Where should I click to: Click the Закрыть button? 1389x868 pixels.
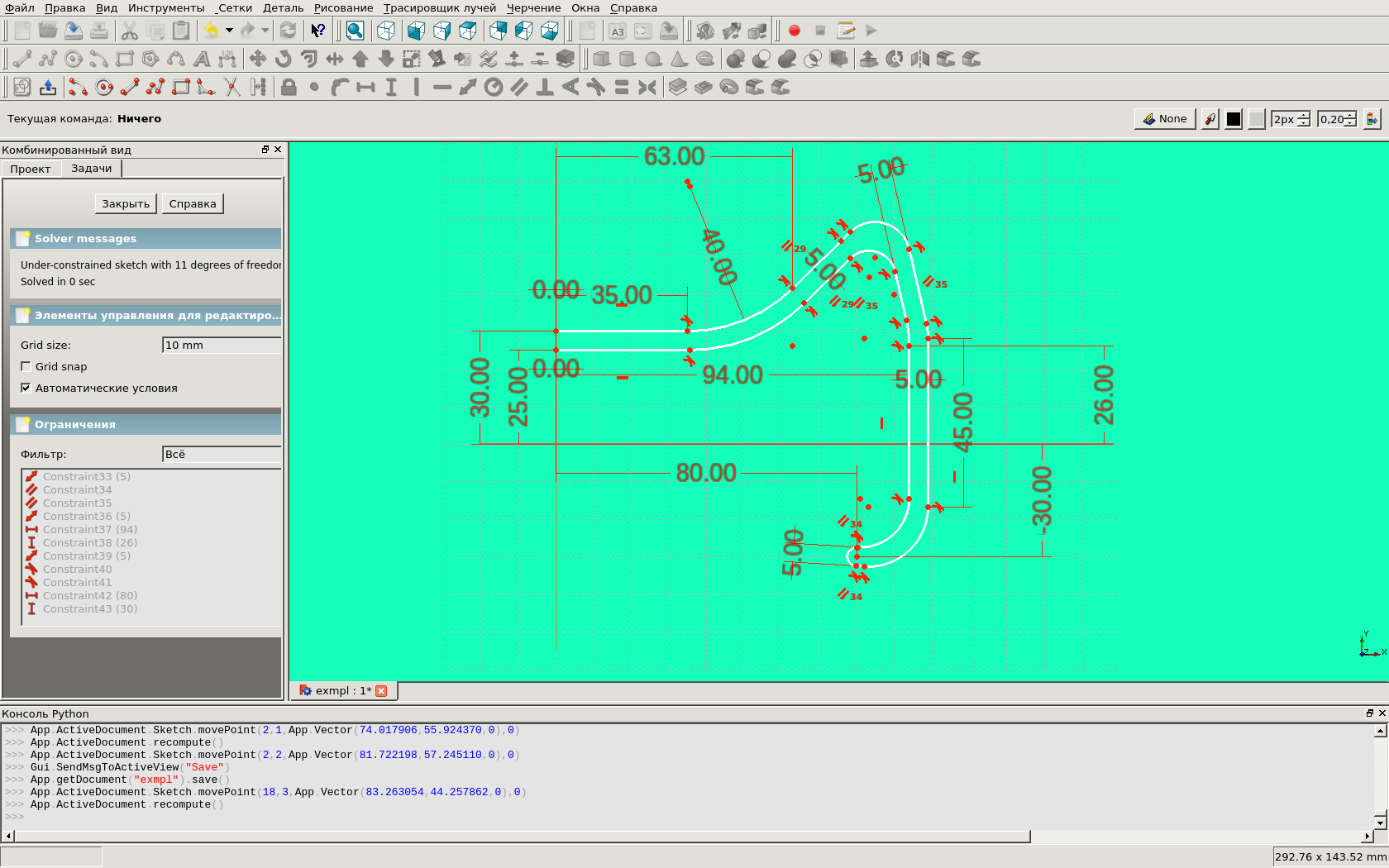click(125, 203)
